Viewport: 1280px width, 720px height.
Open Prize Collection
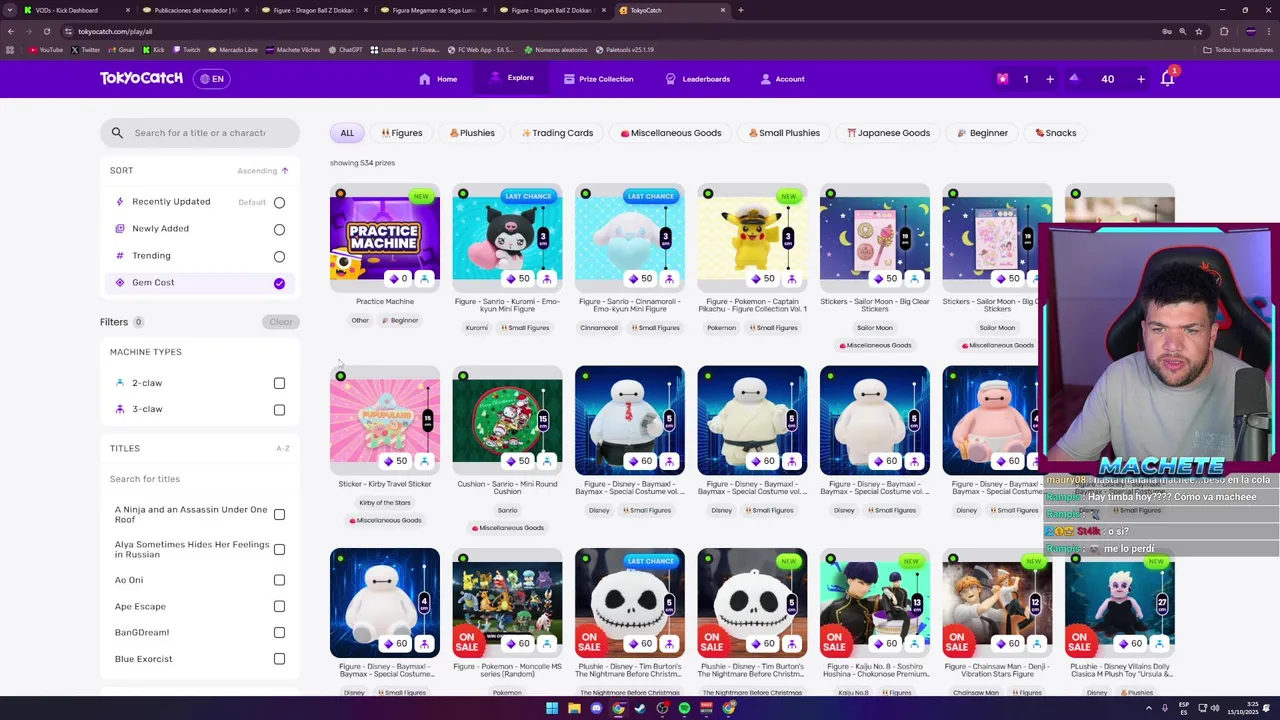598,79
